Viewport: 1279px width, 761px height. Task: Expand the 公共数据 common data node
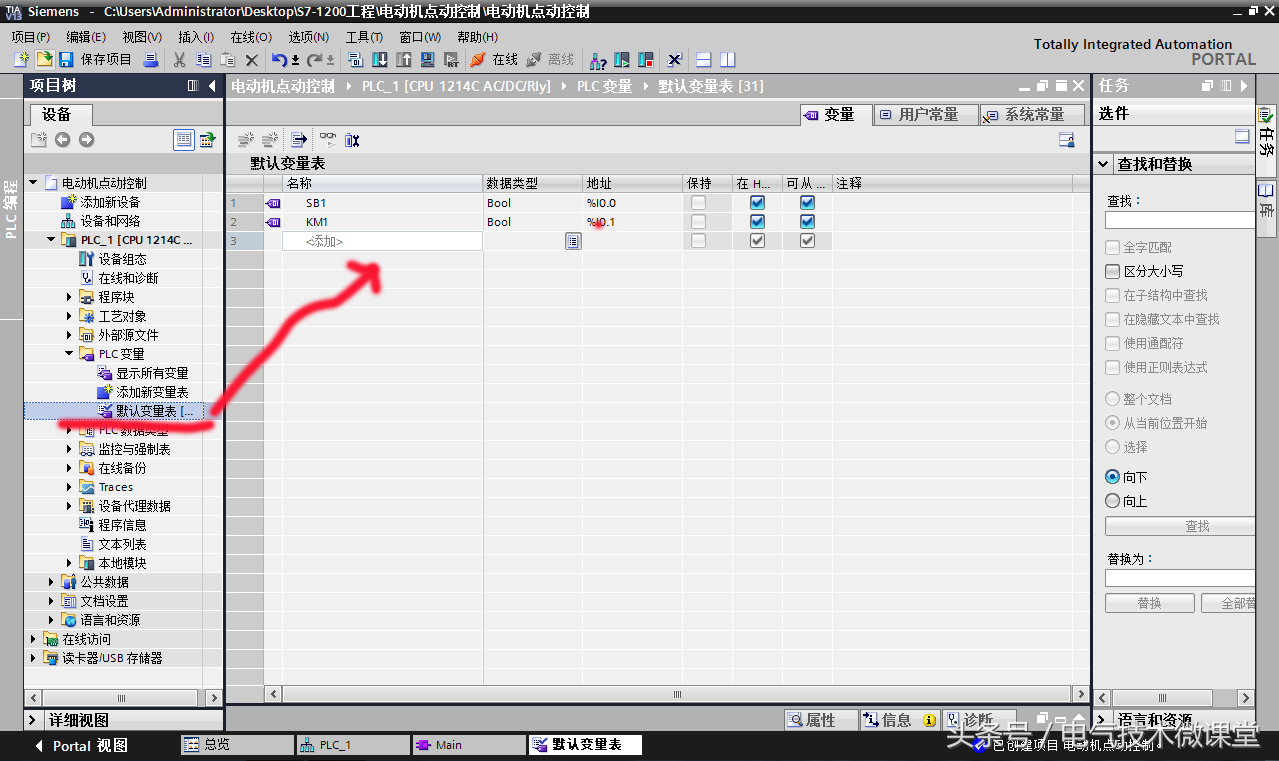click(52, 582)
